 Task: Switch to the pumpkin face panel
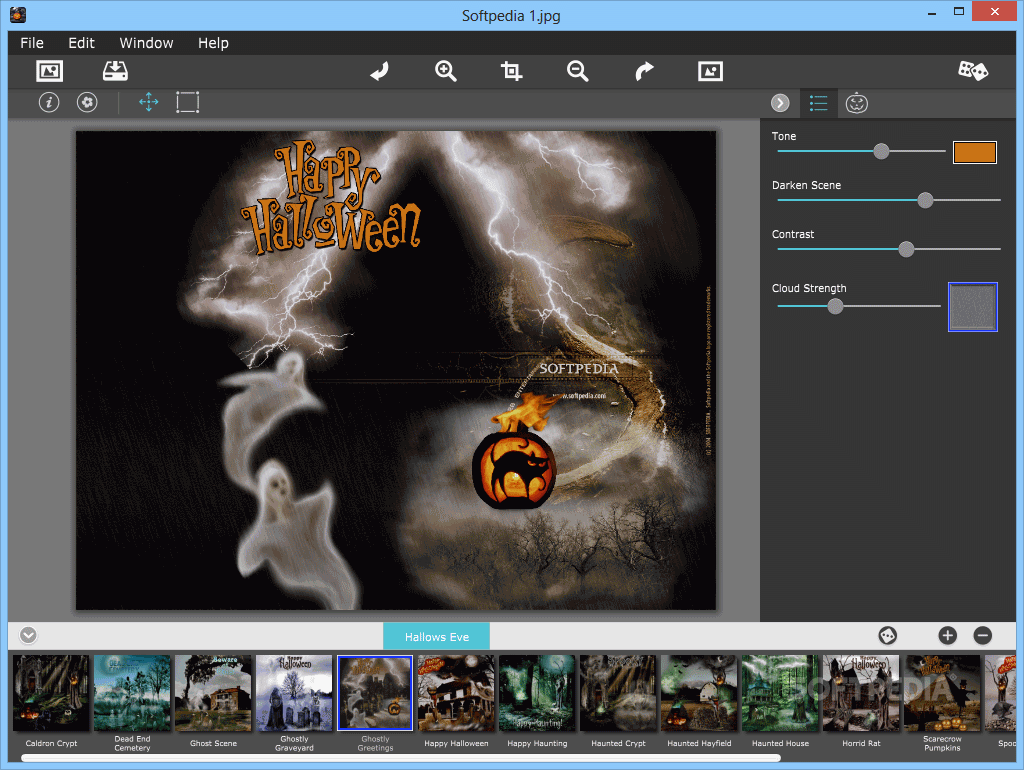856,103
